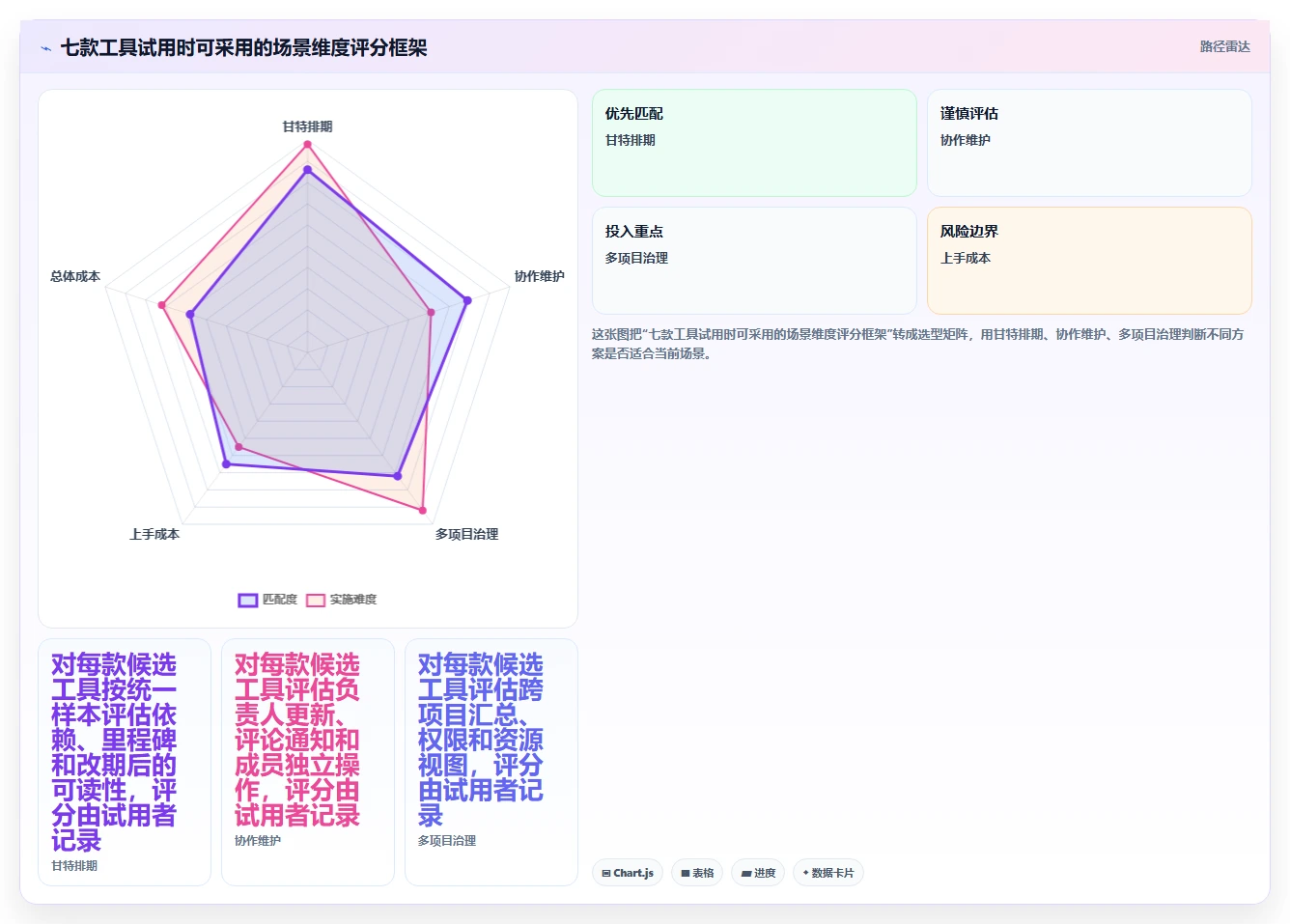The image size is (1290, 924).
Task: Select the pink 实施难度 point on the 总体成本 axis
Action: 162,305
